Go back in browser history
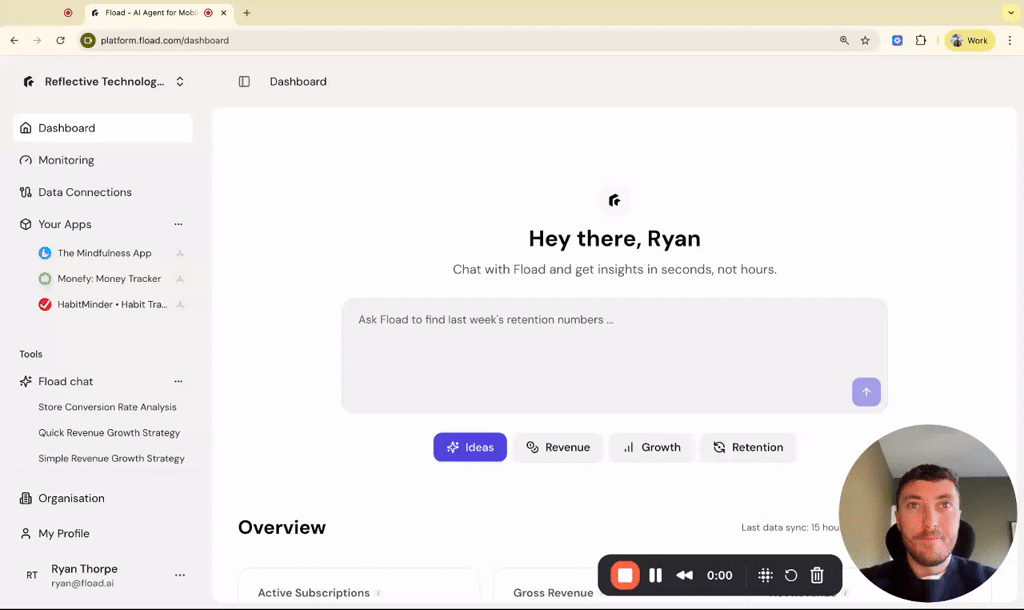This screenshot has height=610, width=1024. [14, 40]
